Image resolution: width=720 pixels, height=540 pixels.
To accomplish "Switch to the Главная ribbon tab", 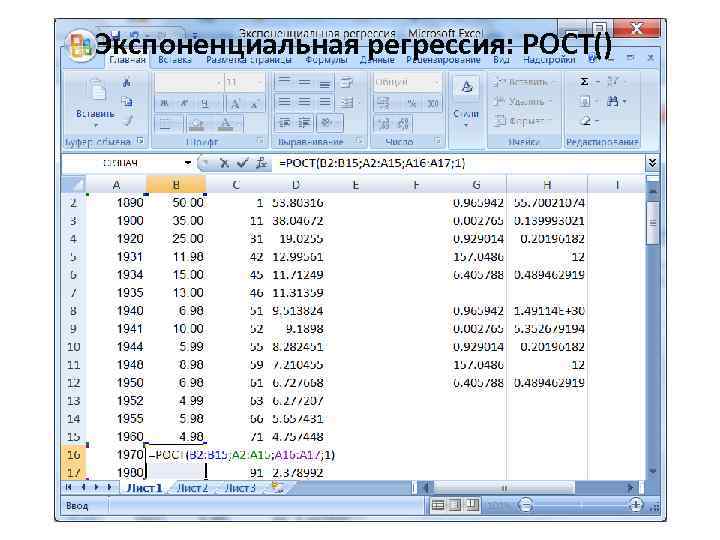I will click(127, 60).
